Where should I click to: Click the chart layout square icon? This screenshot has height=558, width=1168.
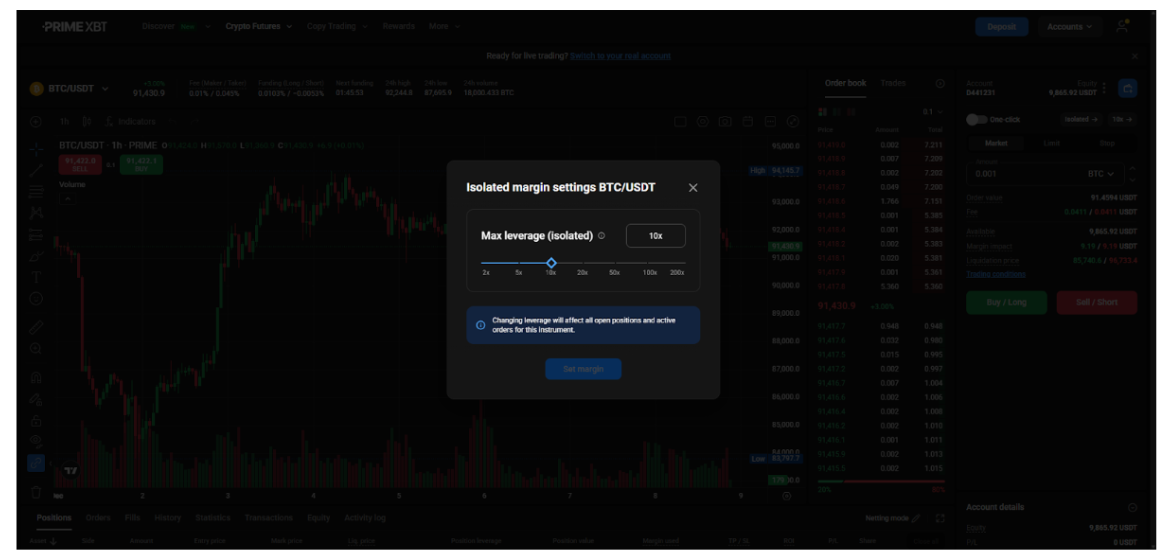point(680,121)
